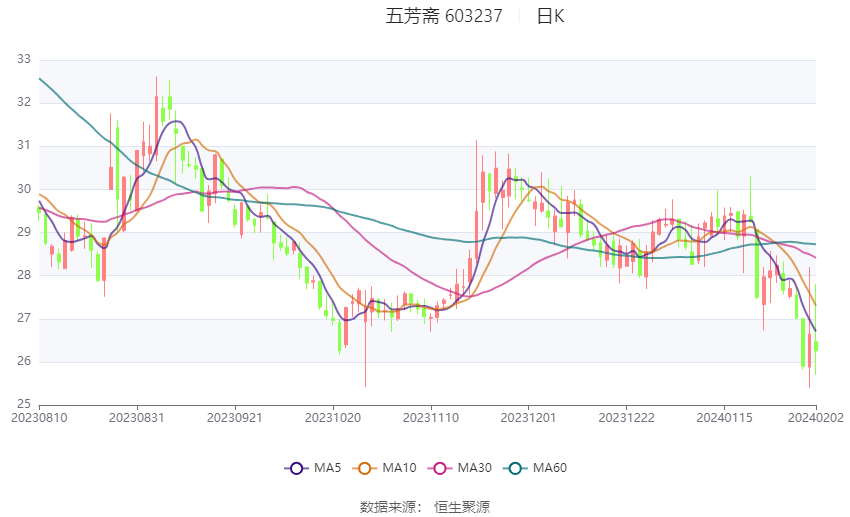Select the 20231201 date axis label
The height and width of the screenshot is (517, 850).
(x=529, y=418)
